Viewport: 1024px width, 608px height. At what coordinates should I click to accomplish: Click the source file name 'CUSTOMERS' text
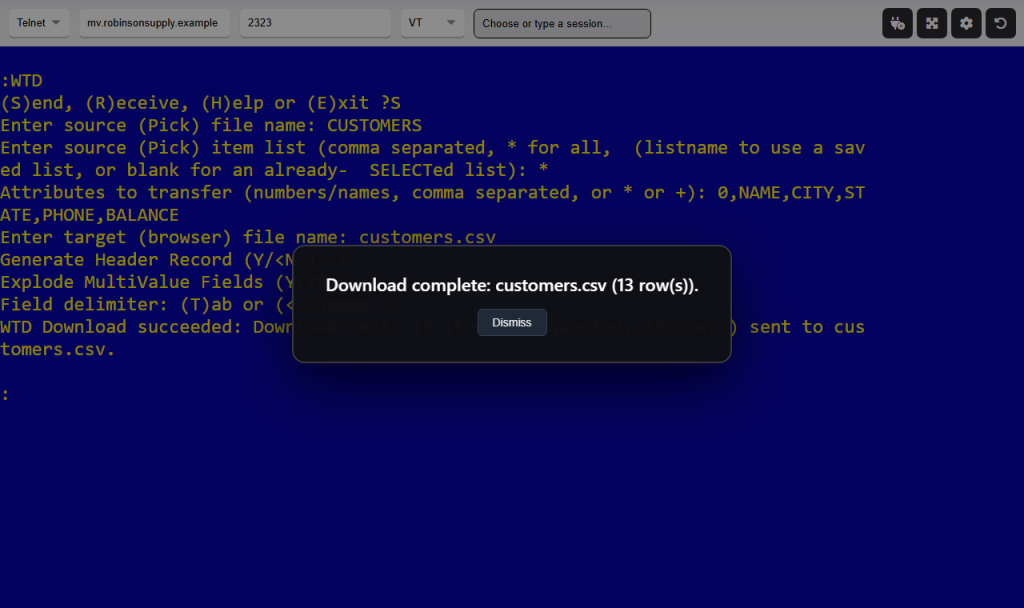pos(374,125)
